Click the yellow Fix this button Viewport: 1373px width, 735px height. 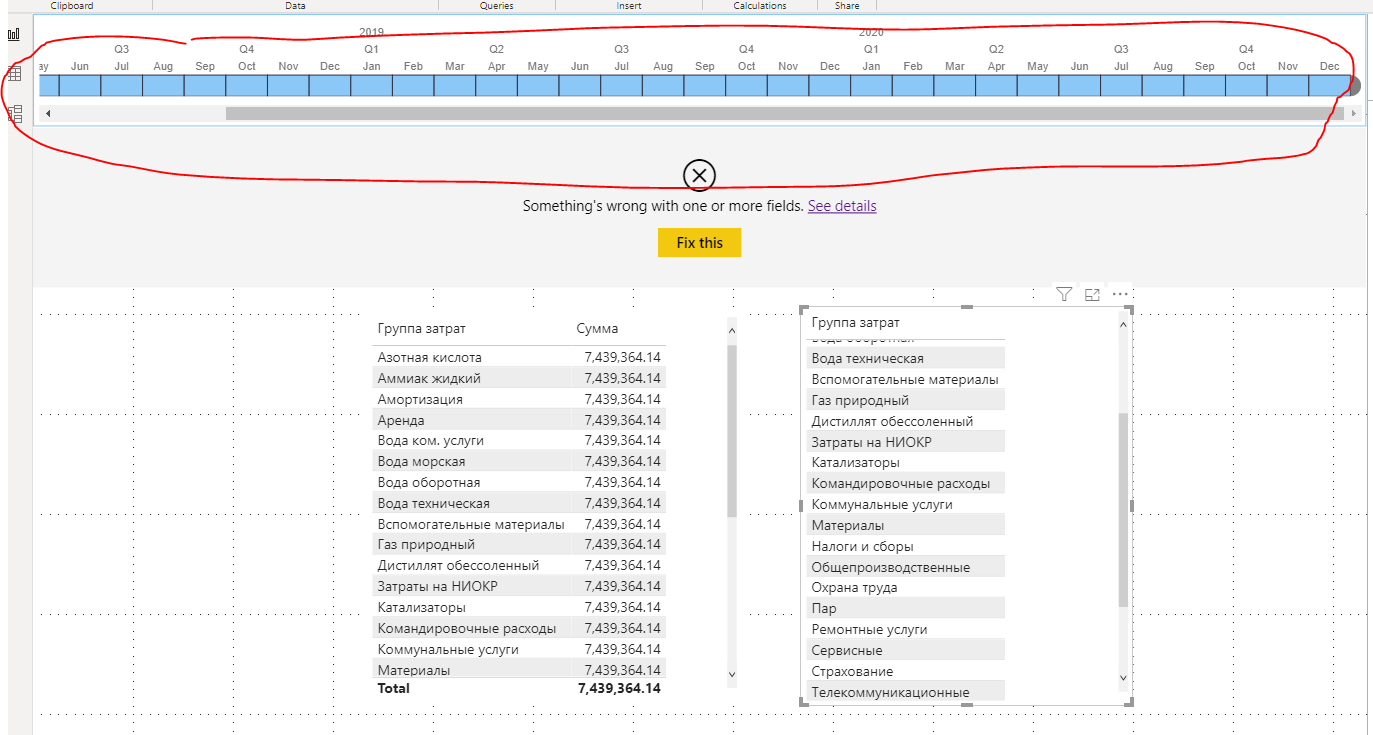[699, 243]
